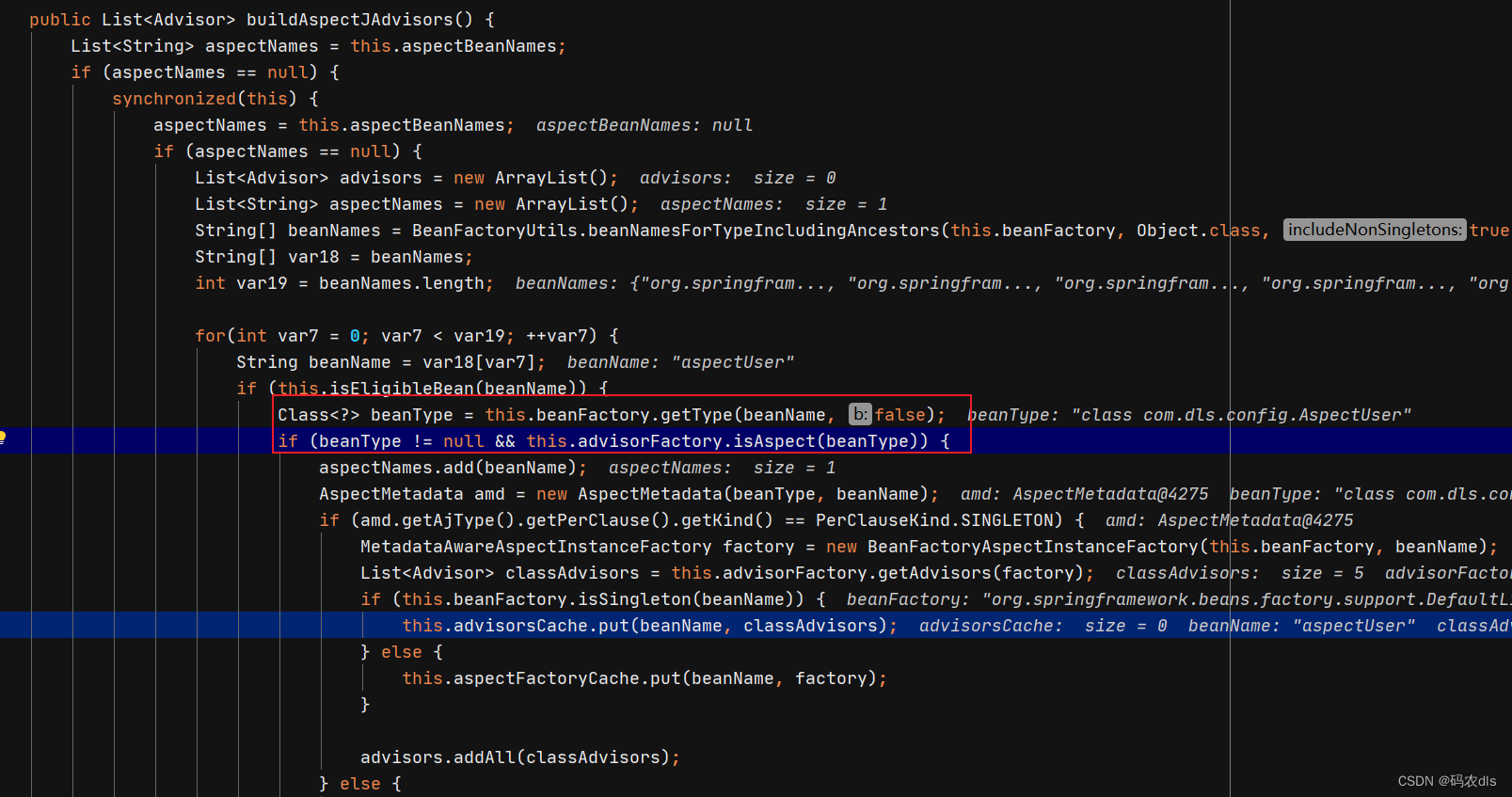Select the public keyword in the method signature
The width and height of the screenshot is (1512, 797).
[60, 20]
